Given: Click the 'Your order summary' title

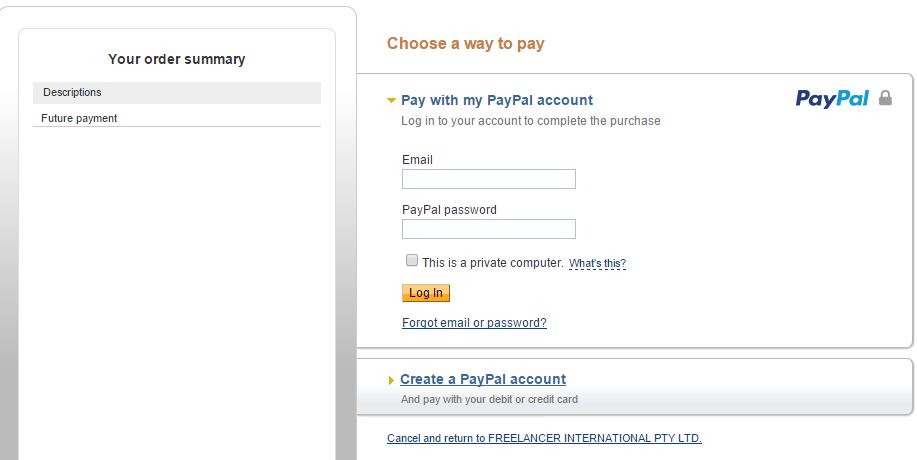Looking at the screenshot, I should coord(176,59).
